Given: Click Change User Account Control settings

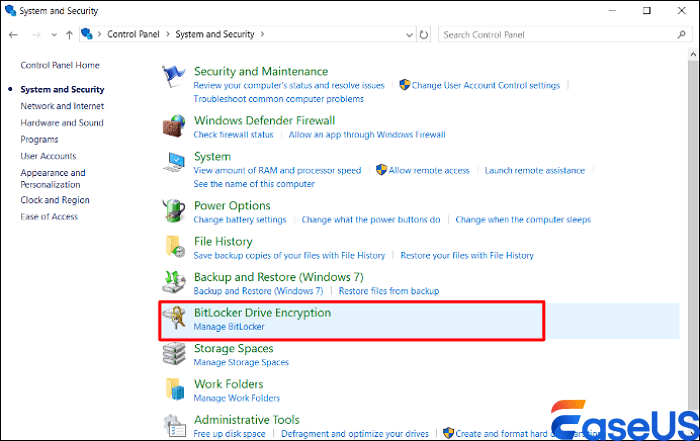Looking at the screenshot, I should [x=485, y=85].
